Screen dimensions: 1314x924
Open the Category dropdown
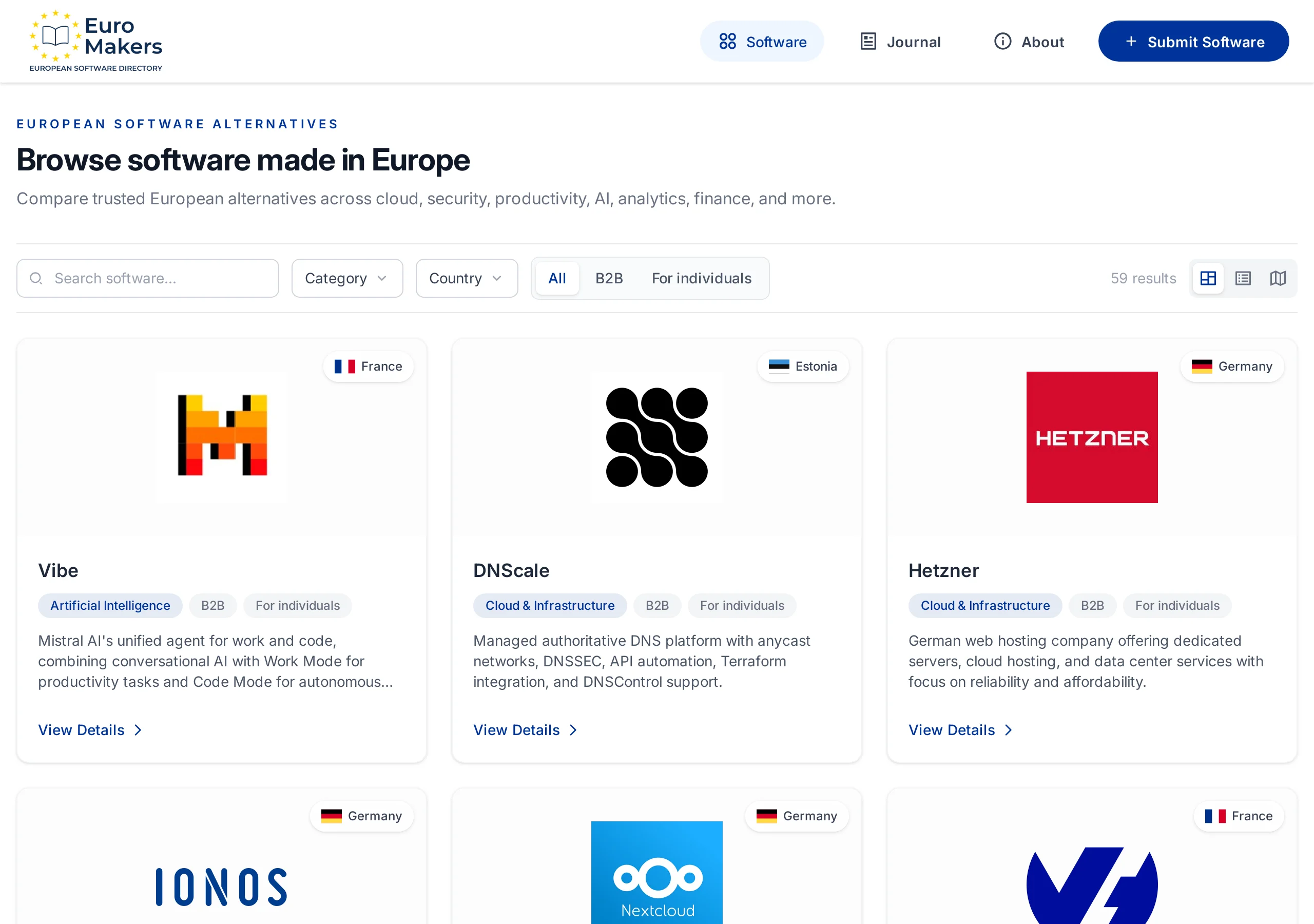(347, 278)
